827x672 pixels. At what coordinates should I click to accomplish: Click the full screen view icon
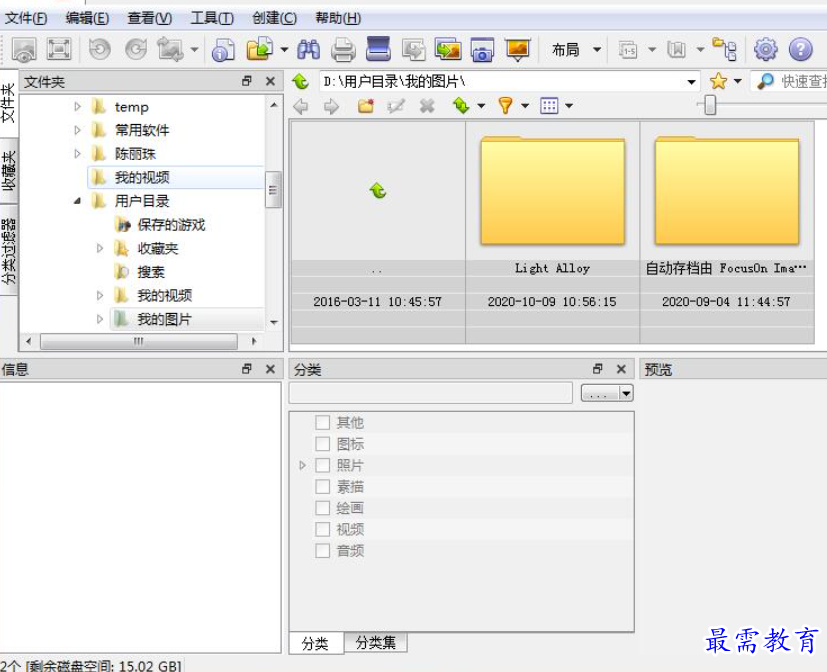tap(59, 50)
